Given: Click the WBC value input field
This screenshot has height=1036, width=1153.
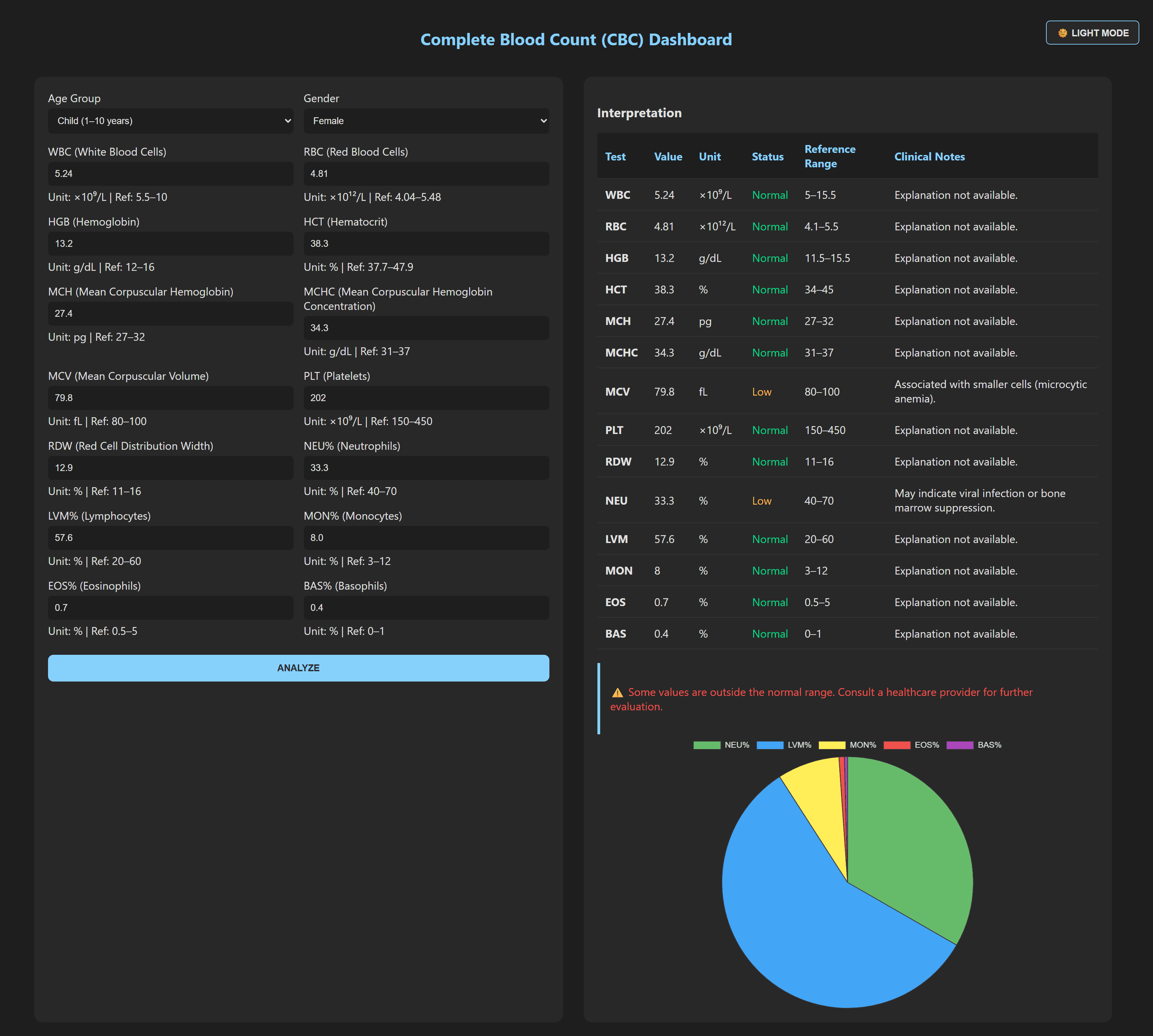Looking at the screenshot, I should pos(170,173).
